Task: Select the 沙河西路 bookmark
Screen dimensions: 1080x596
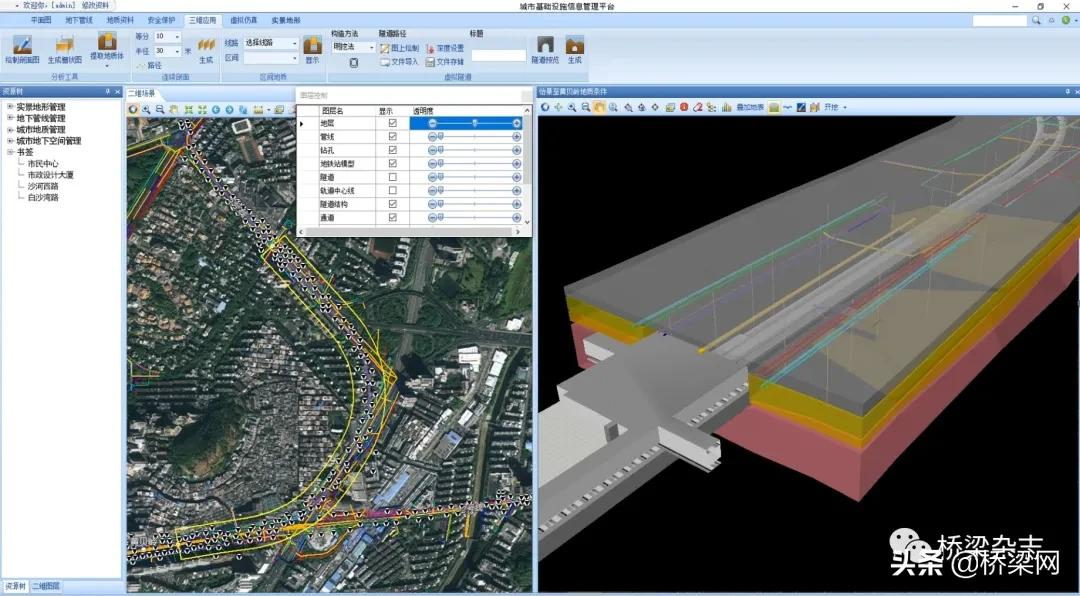Action: (x=43, y=186)
